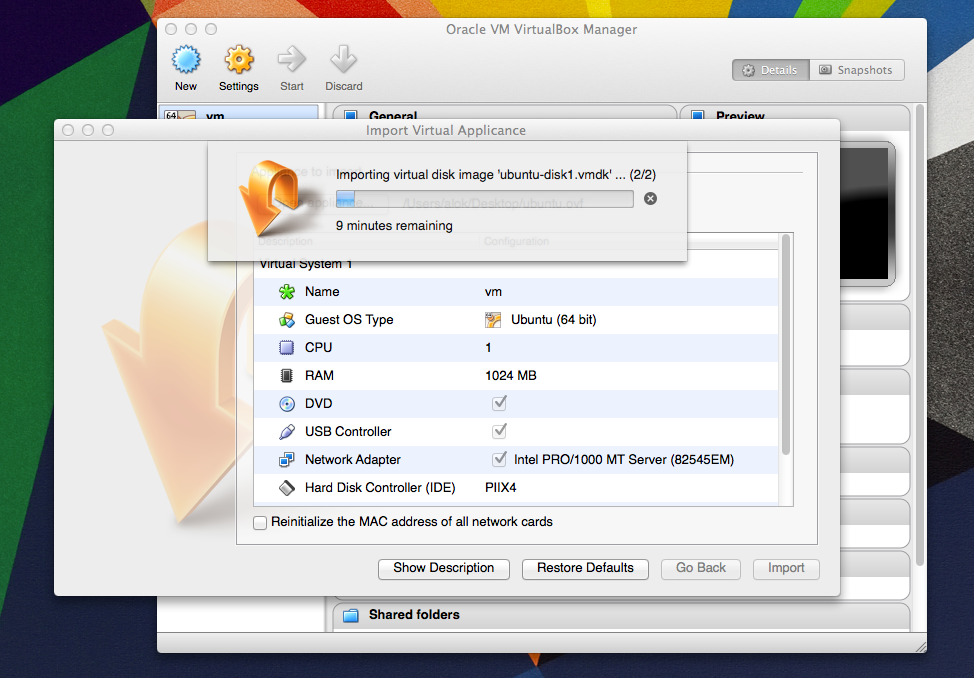The height and width of the screenshot is (678, 974).
Task: Select the Details tab
Action: (x=770, y=70)
